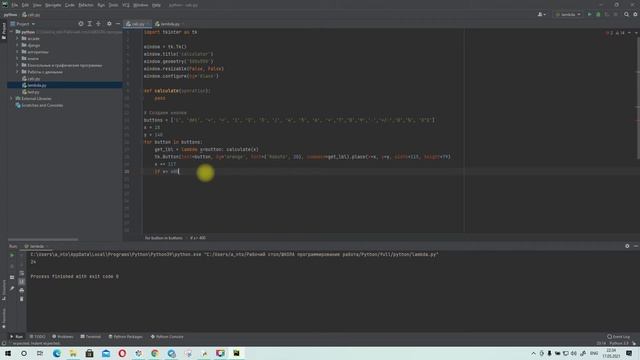Open the Opera browser from the taskbar

122,353
